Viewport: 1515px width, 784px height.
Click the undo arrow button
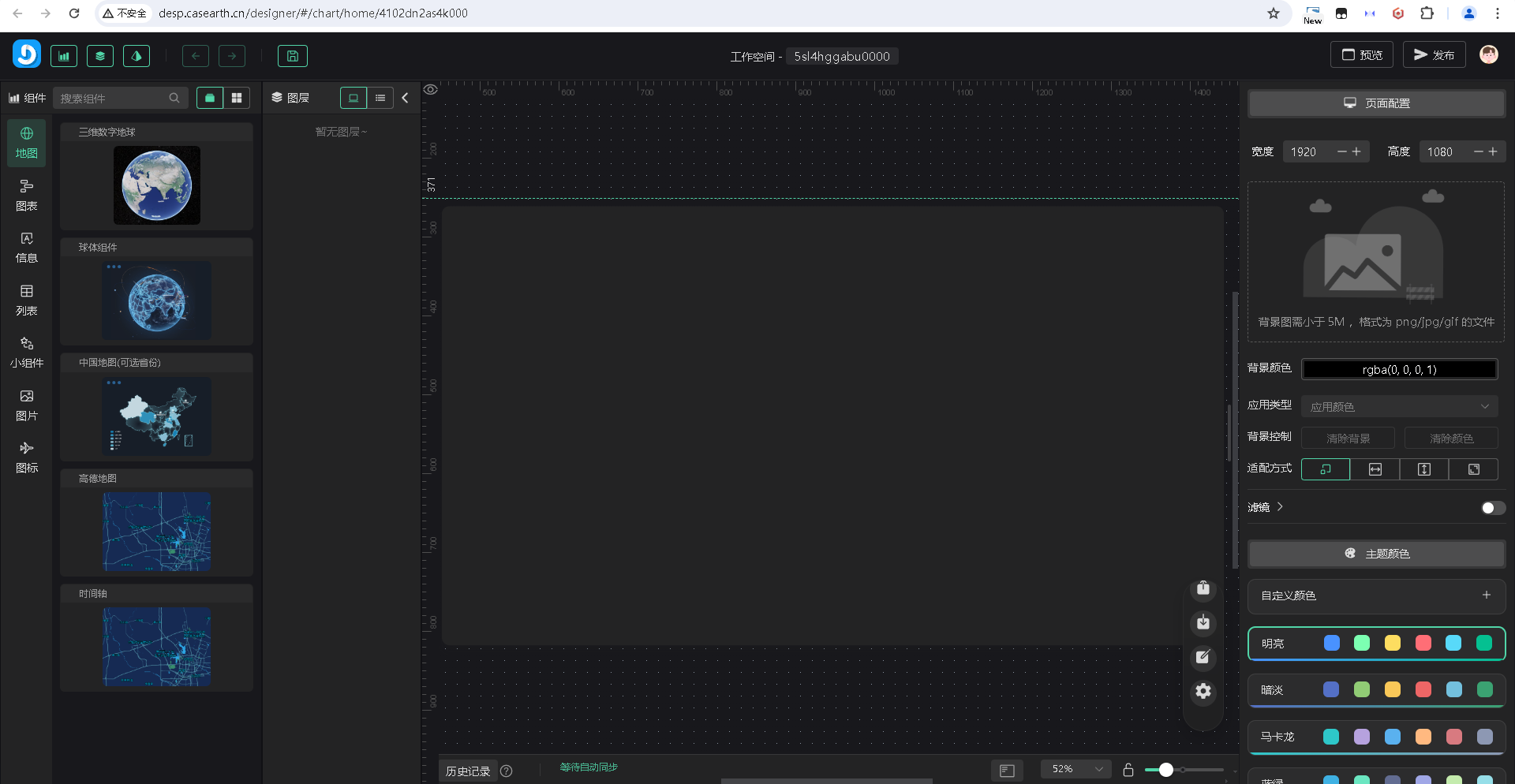196,56
